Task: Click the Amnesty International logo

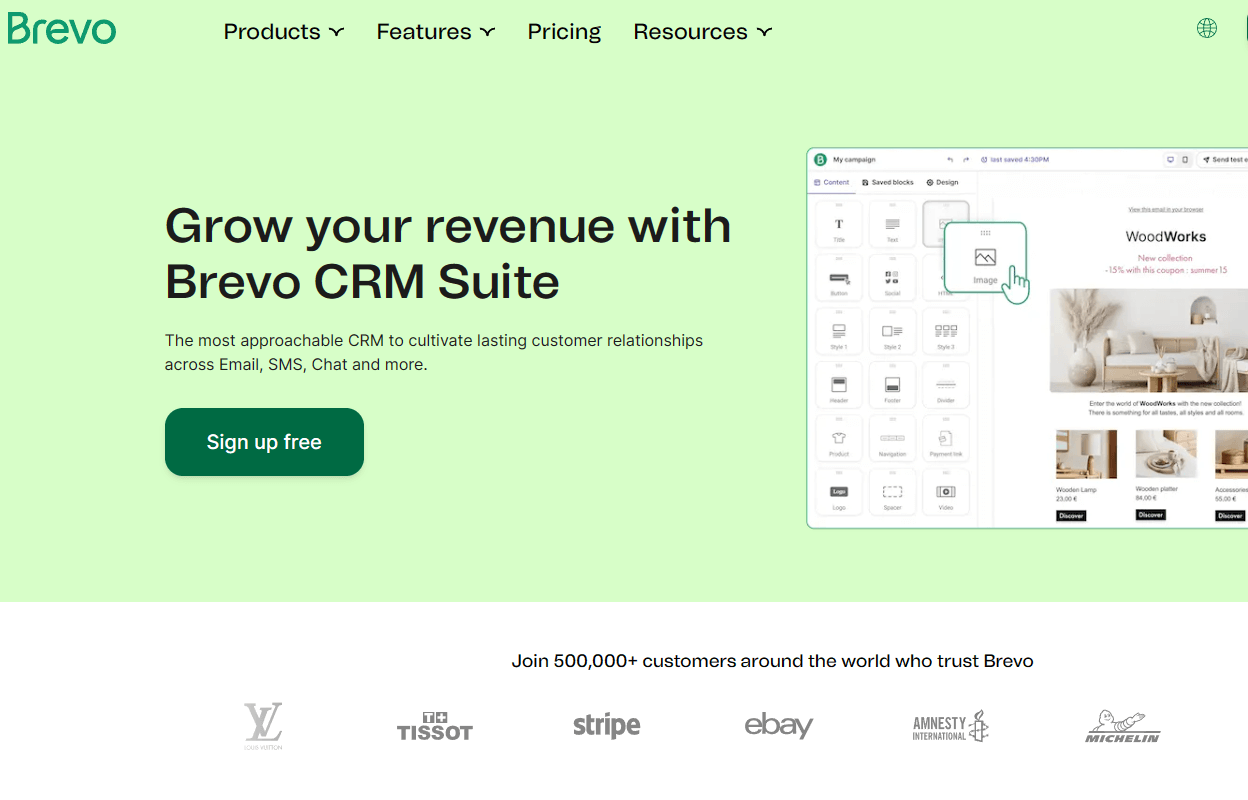Action: 951,726
